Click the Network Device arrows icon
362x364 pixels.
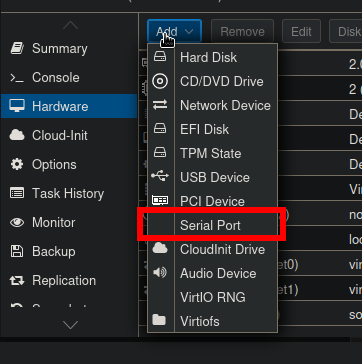[160, 105]
